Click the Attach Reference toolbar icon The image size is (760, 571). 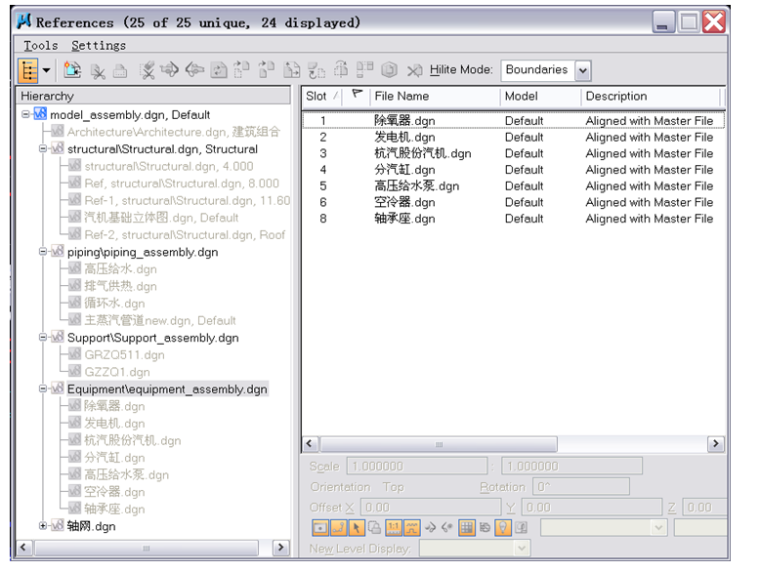click(x=72, y=70)
